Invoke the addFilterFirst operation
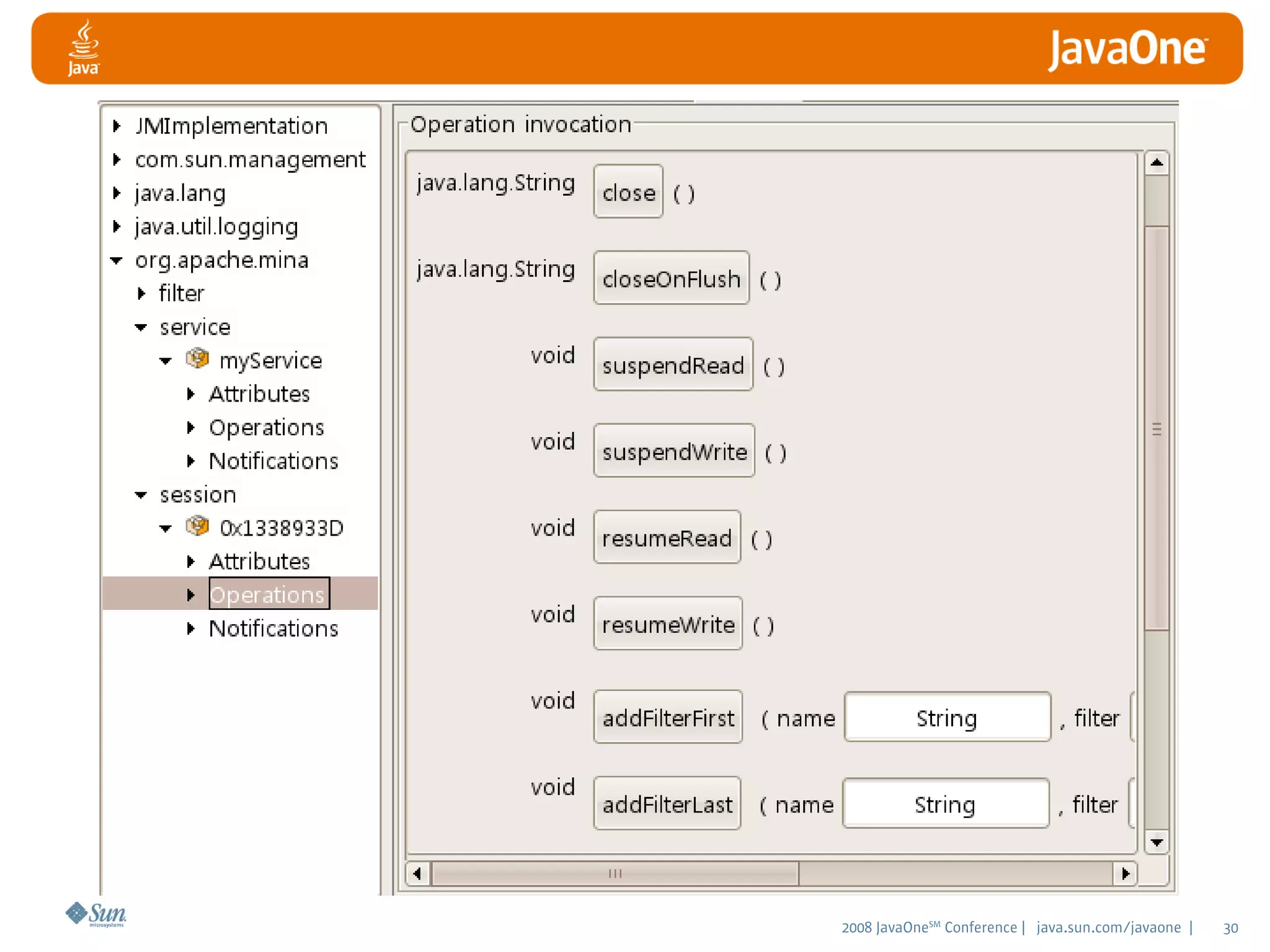This screenshot has width=1270, height=952. click(x=668, y=717)
